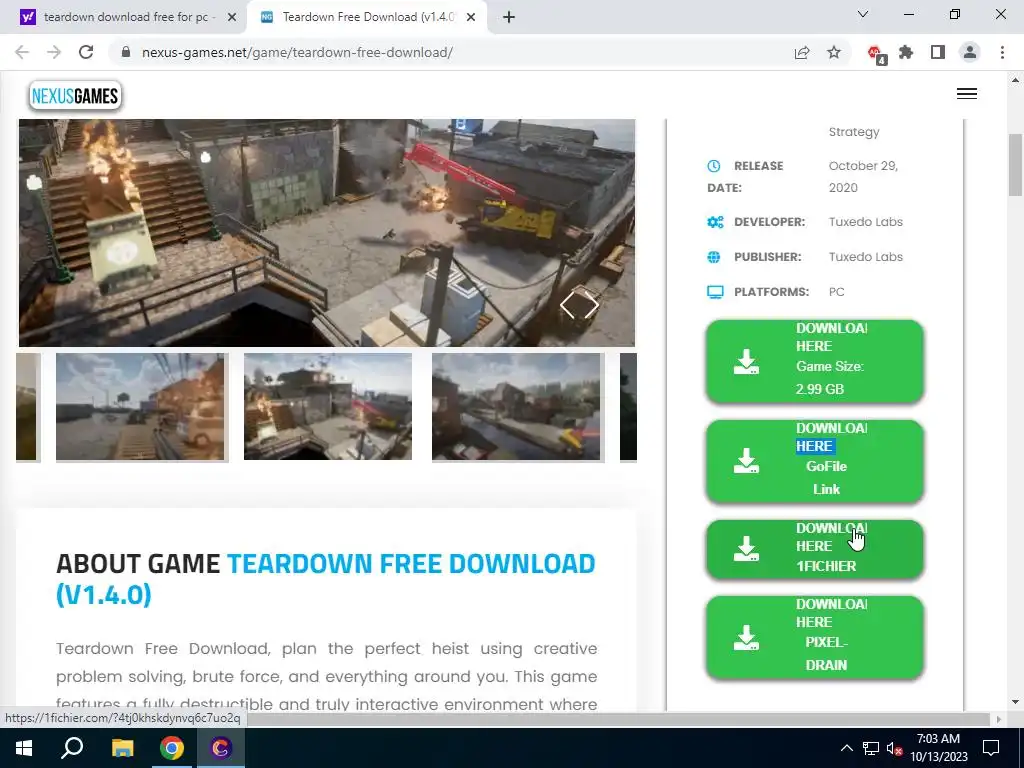This screenshot has height=768, width=1024.
Task: Toggle the browser side panel icon
Action: tap(938, 52)
